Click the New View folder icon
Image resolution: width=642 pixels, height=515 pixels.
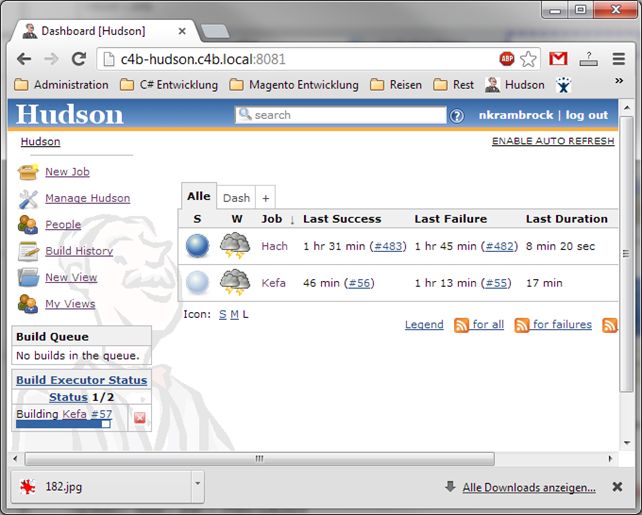28,278
